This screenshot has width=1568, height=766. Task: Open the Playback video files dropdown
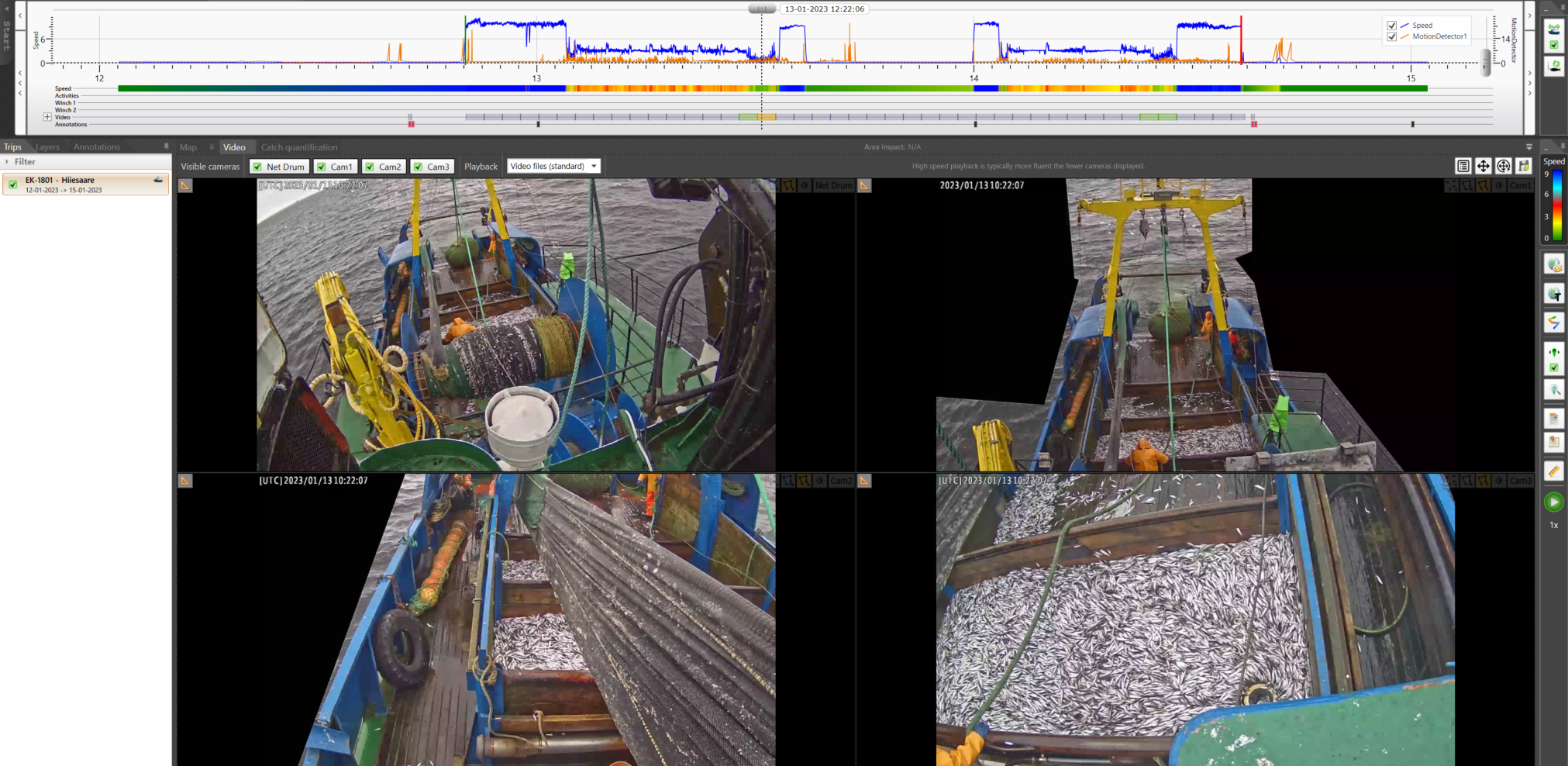coord(553,166)
